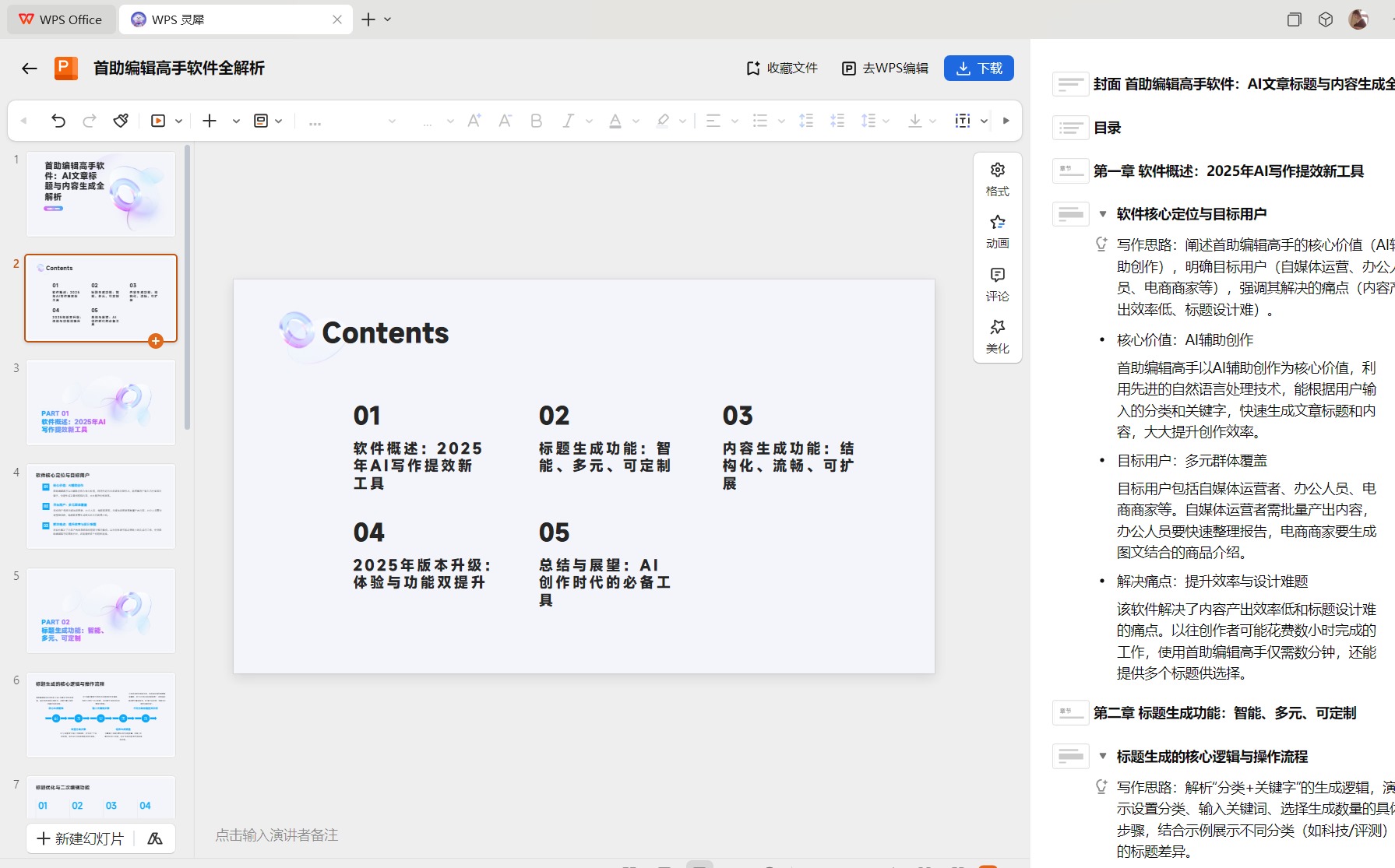This screenshot has height=868, width=1395.
Task: Open highlight color dropdown arrow
Action: point(683,121)
